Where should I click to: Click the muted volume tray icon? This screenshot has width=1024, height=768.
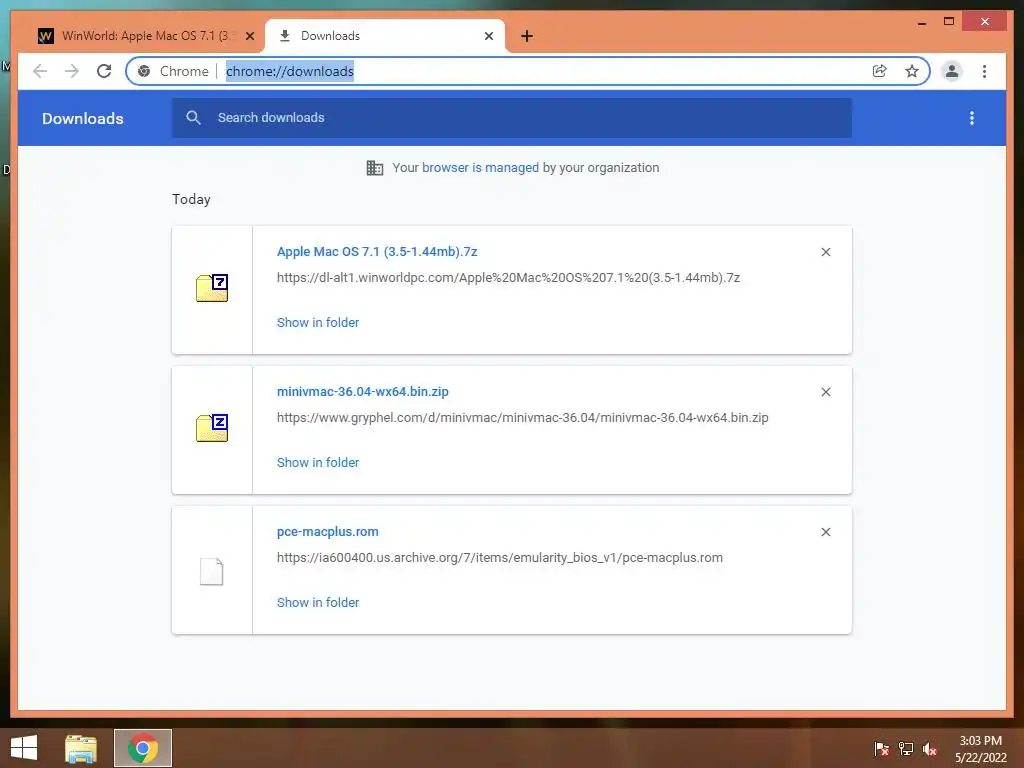point(930,749)
